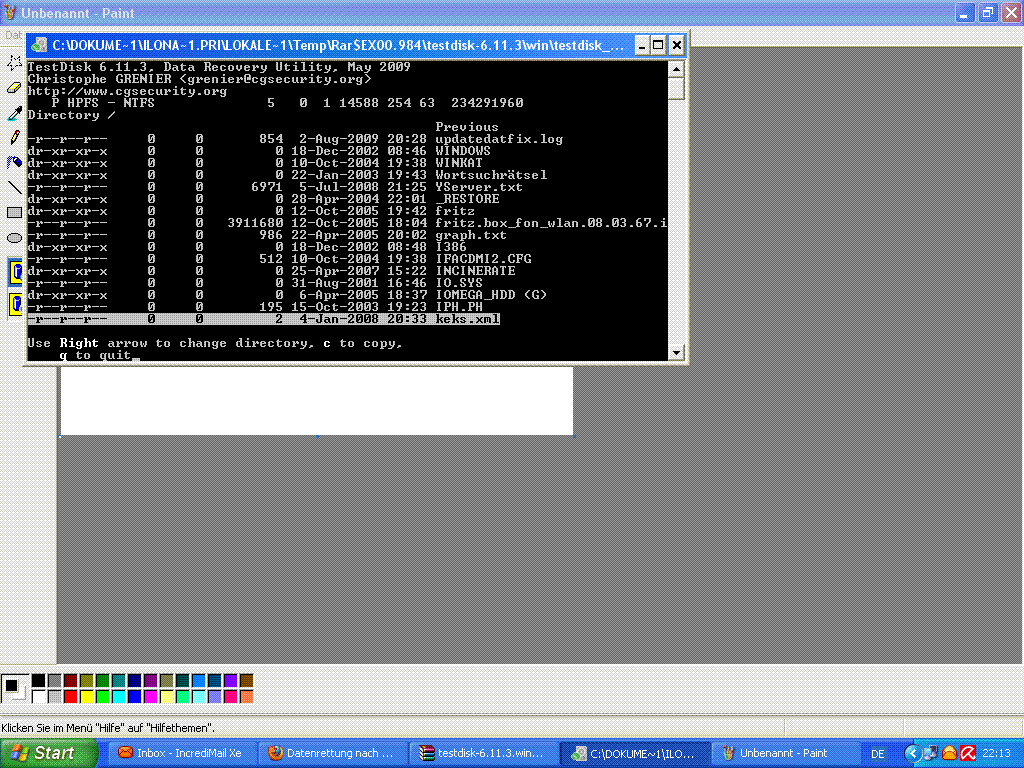Click the network connection tray icon

click(931, 753)
